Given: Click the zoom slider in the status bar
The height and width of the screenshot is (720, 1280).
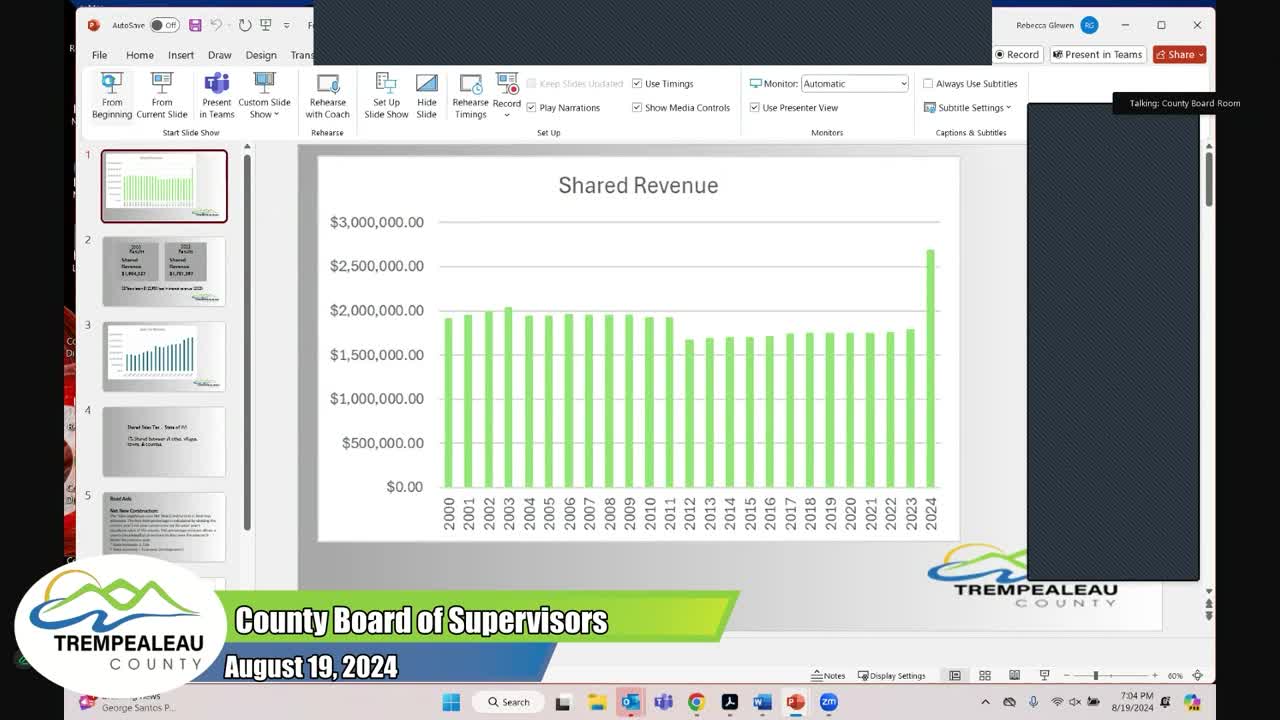Looking at the screenshot, I should [1096, 676].
